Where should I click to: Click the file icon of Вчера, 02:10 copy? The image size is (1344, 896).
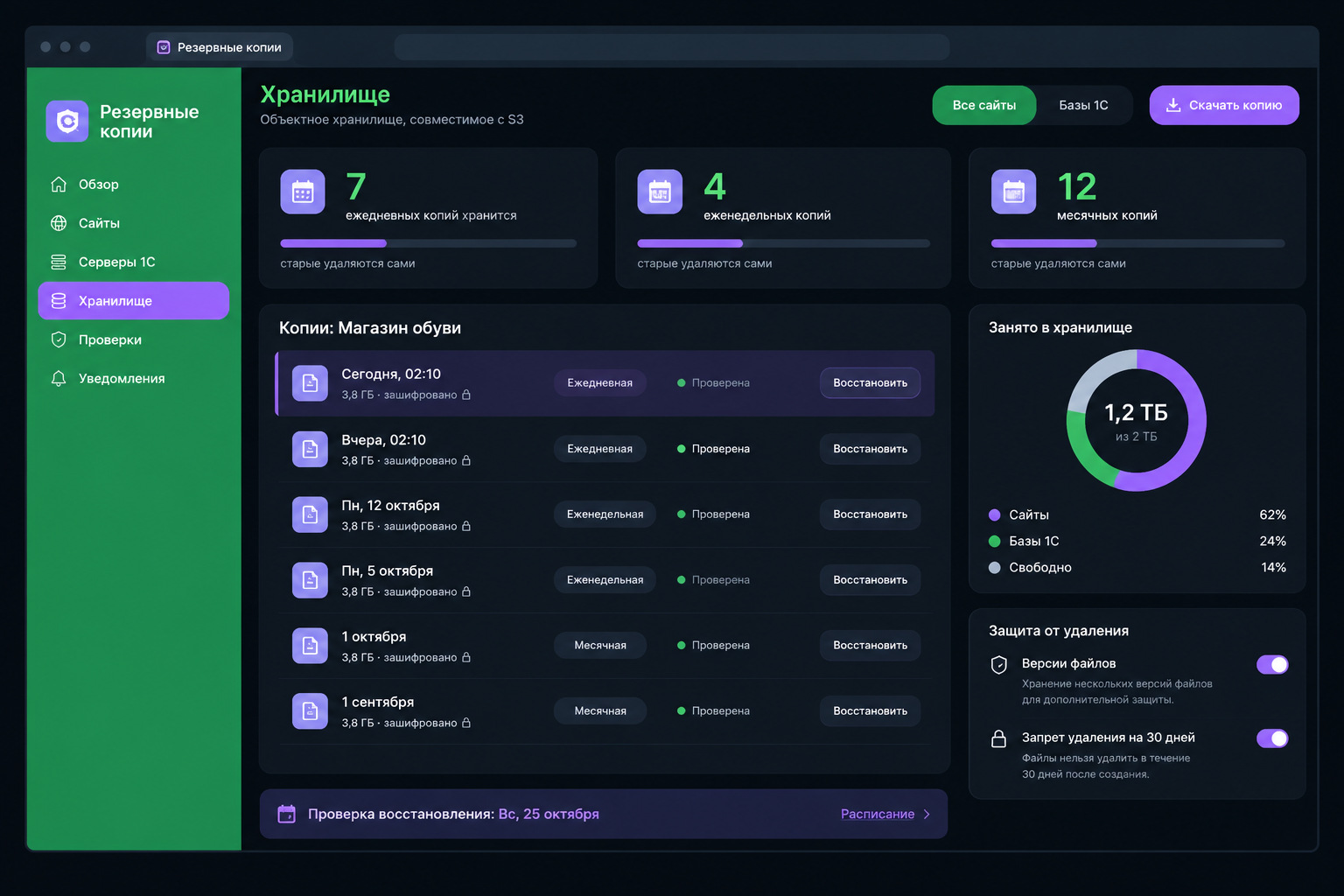310,449
